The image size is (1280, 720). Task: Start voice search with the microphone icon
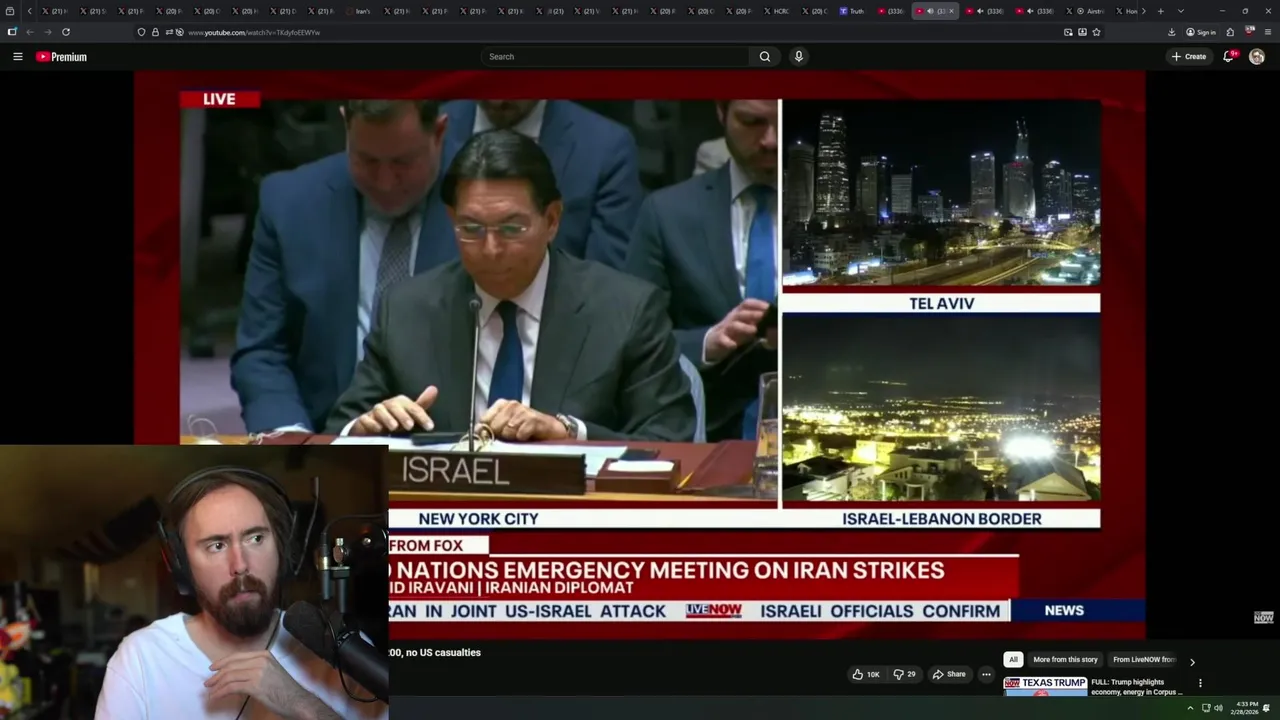(798, 57)
